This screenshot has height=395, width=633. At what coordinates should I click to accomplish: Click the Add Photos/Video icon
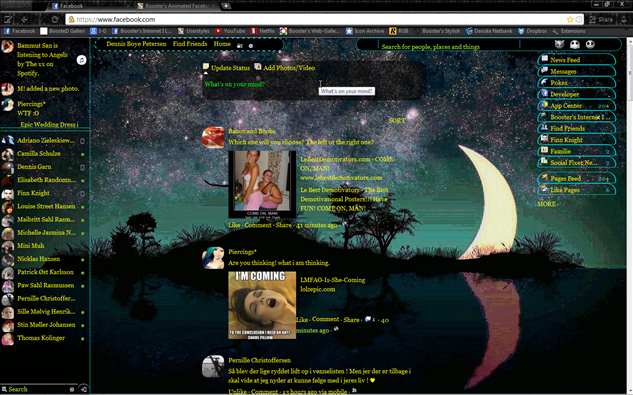pos(258,67)
